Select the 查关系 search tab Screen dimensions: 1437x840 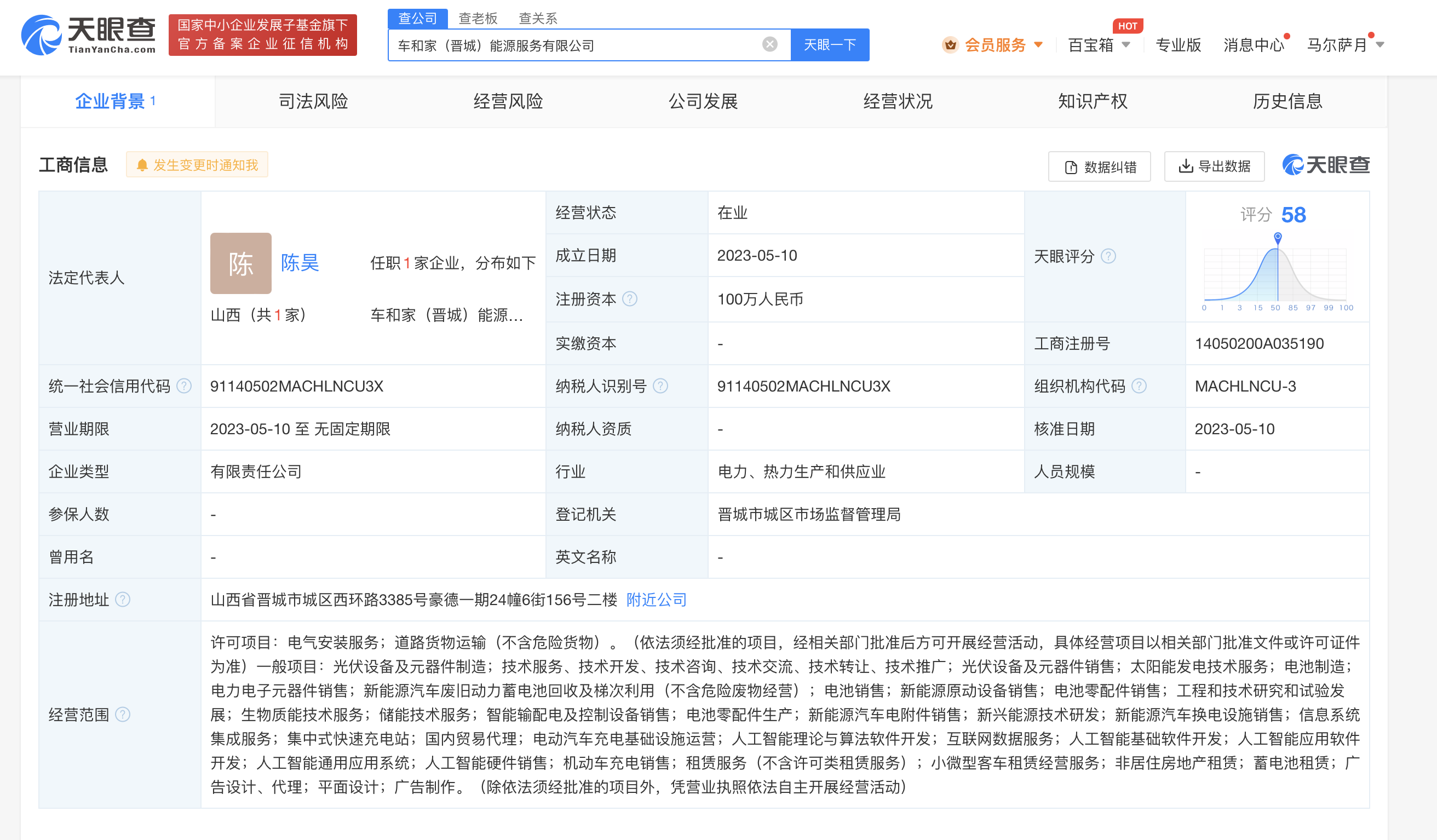[538, 18]
